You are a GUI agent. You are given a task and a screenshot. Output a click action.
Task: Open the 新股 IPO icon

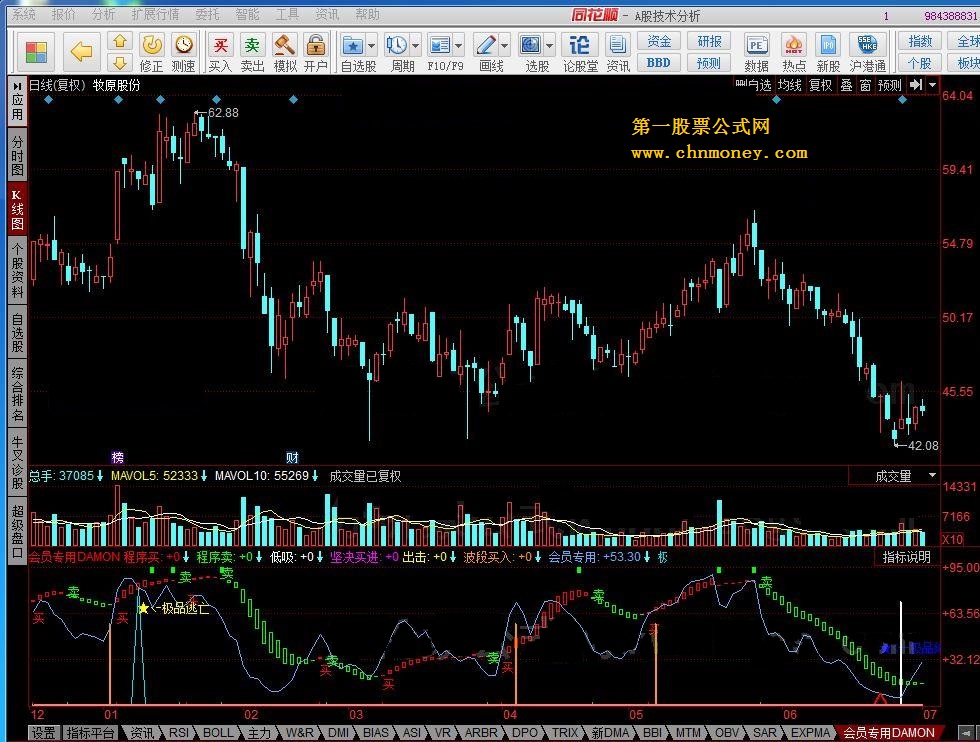828,53
